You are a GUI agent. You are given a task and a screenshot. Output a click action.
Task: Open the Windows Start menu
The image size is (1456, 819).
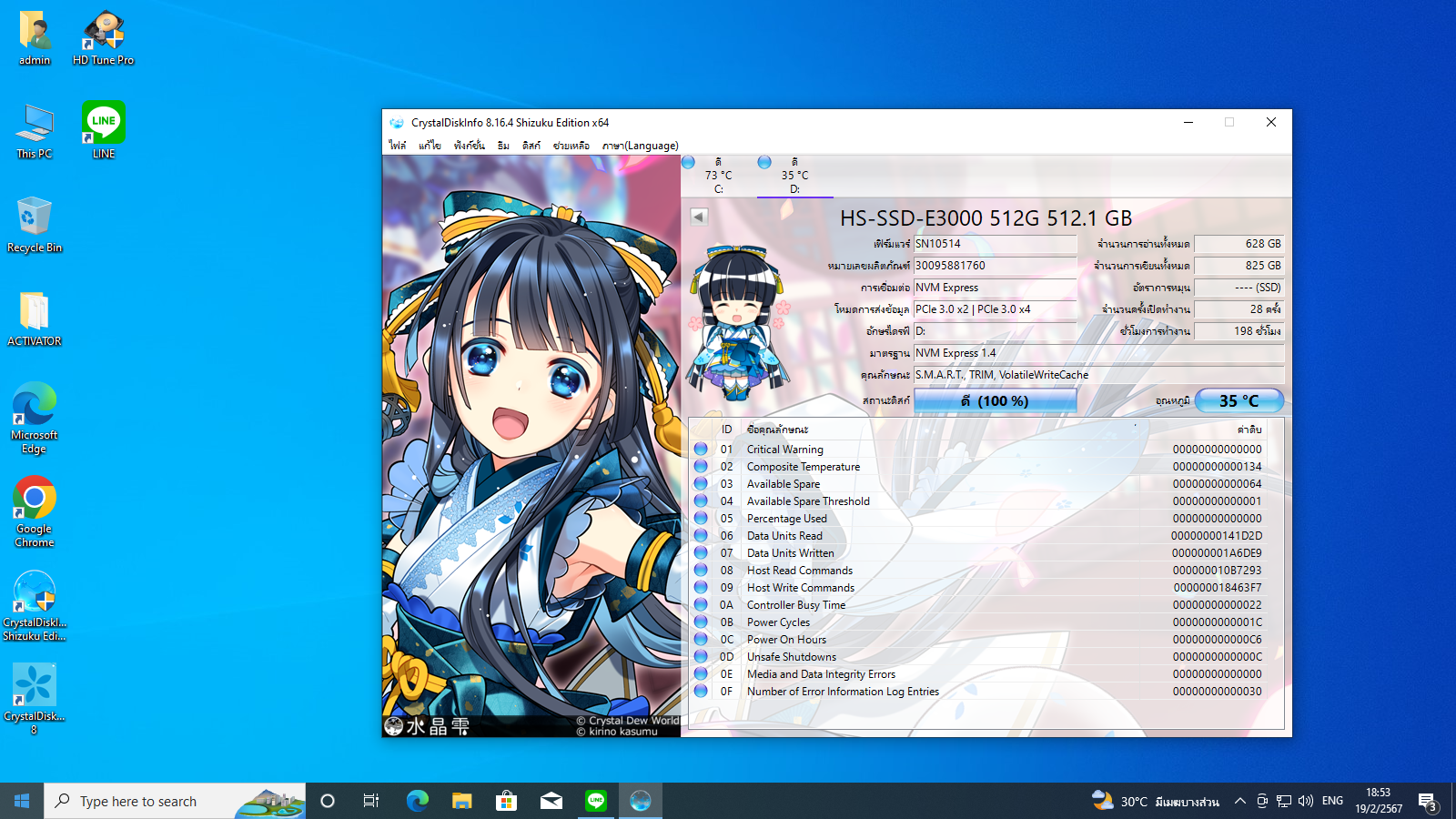click(x=22, y=801)
